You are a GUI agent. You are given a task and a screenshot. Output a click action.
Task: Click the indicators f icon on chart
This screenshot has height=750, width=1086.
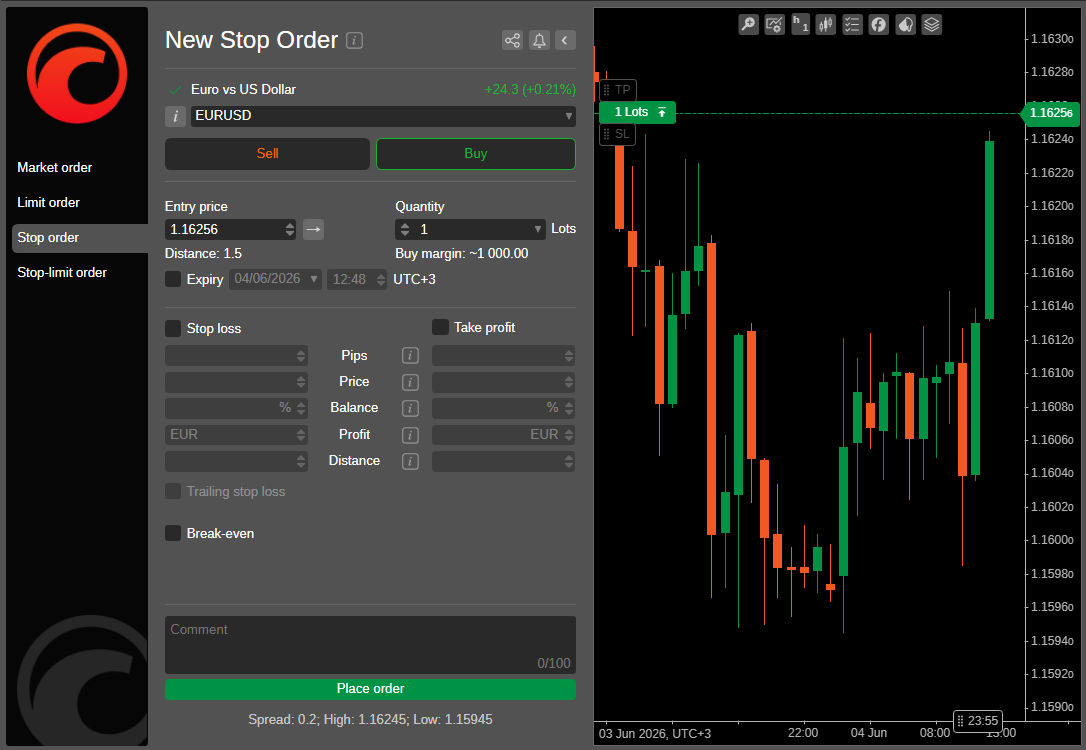pyautogui.click(x=878, y=25)
